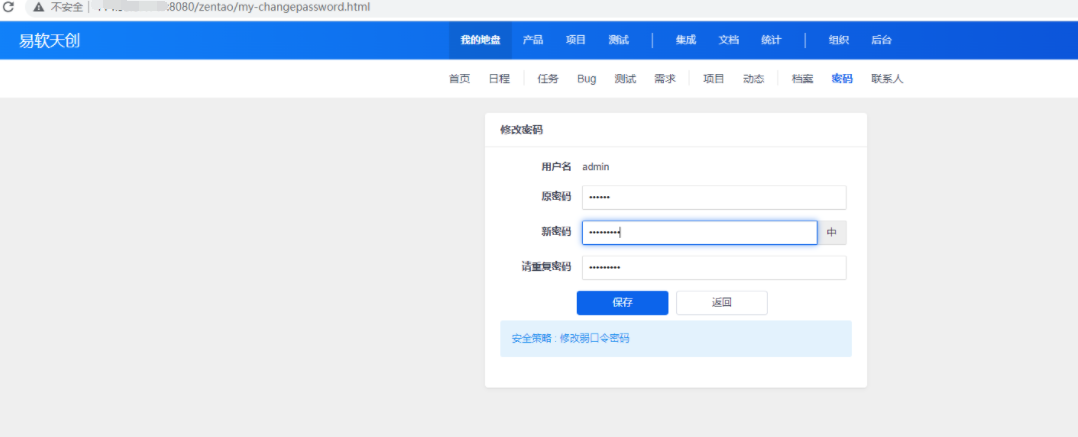Click the 易软天创 logo
1078x437 pixels.
49,40
